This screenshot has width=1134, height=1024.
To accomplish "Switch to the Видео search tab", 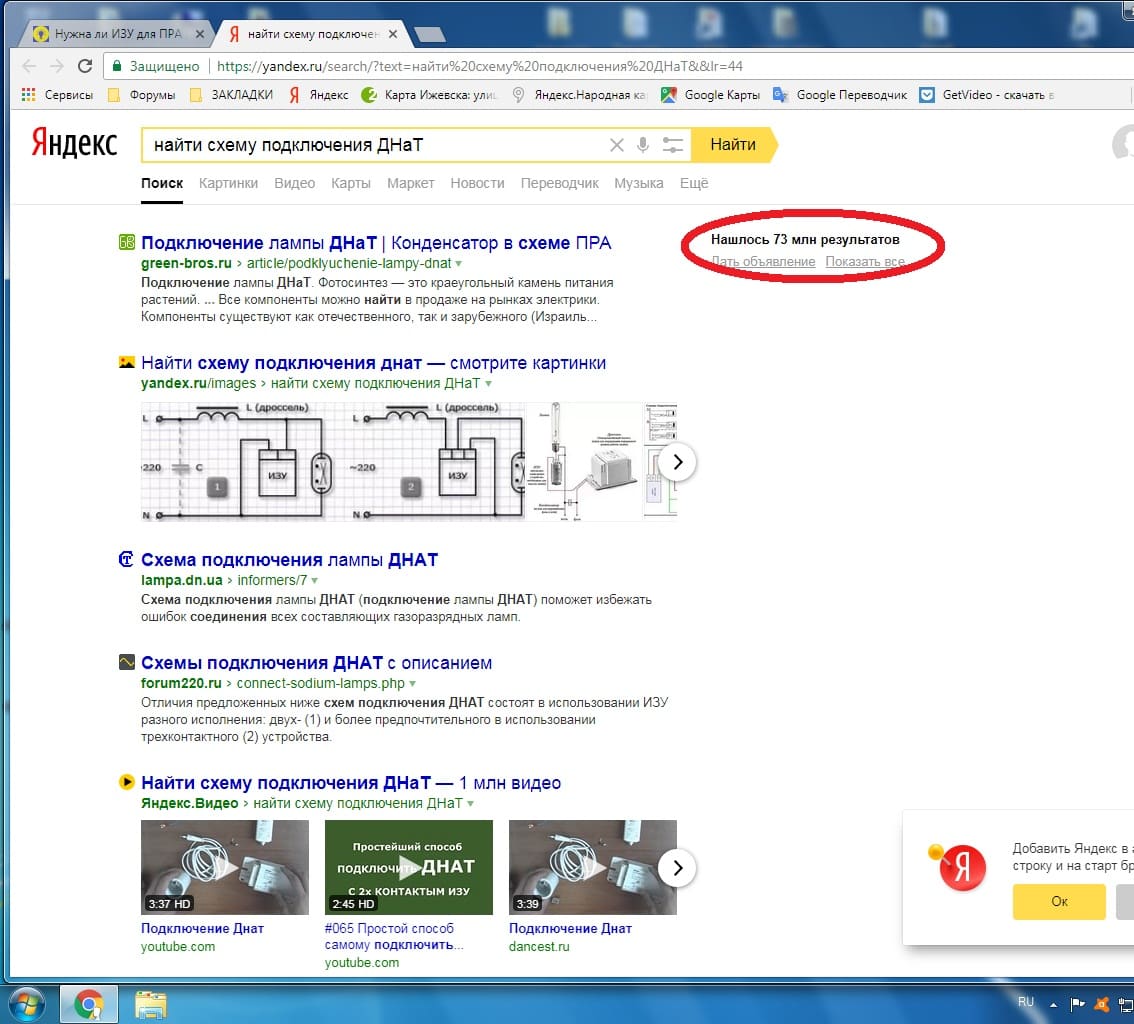I will coord(294,183).
